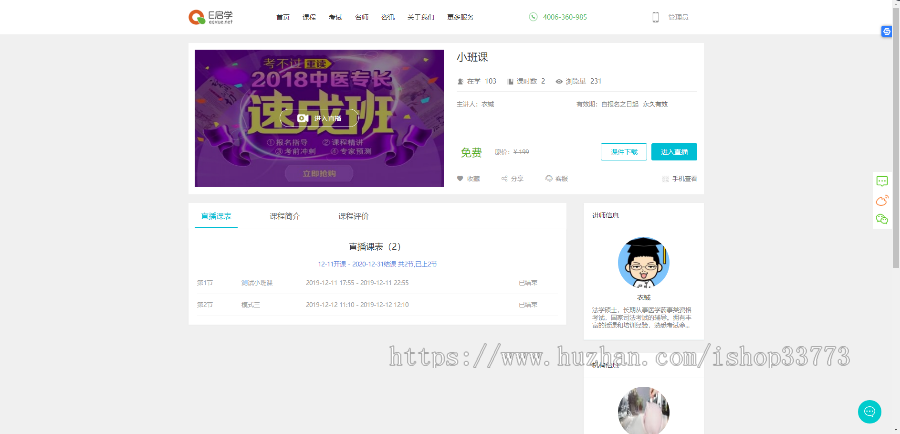Click the 收藏 favorite label

click(473, 179)
